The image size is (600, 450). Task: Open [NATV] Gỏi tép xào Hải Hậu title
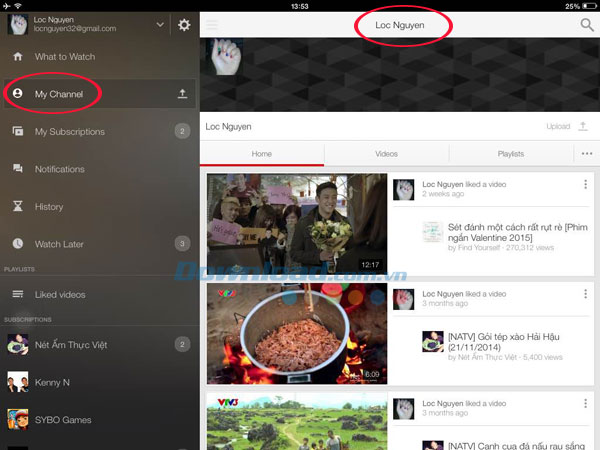pyautogui.click(x=504, y=342)
